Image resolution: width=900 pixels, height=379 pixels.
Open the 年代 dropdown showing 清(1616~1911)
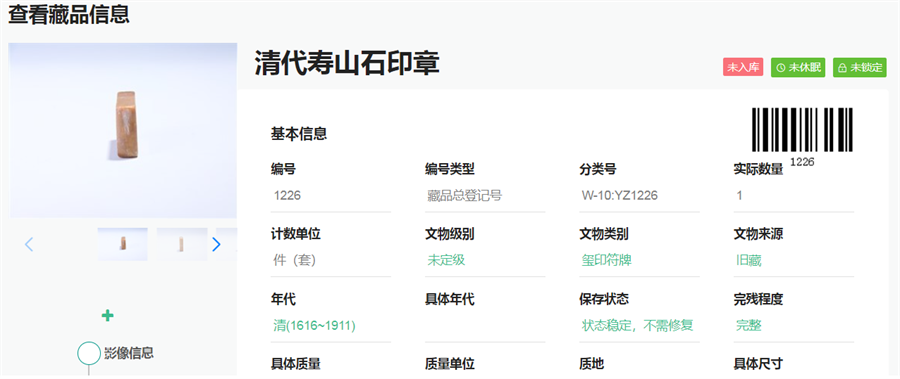coord(331,326)
